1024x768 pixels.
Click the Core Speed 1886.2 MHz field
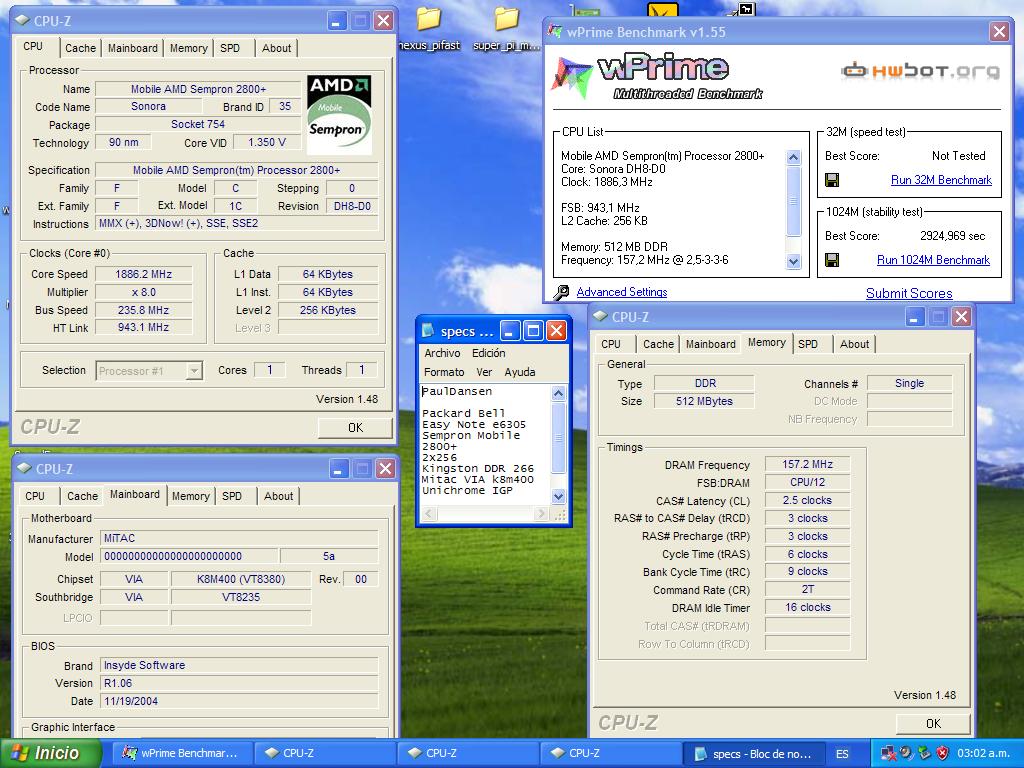pyautogui.click(x=144, y=274)
